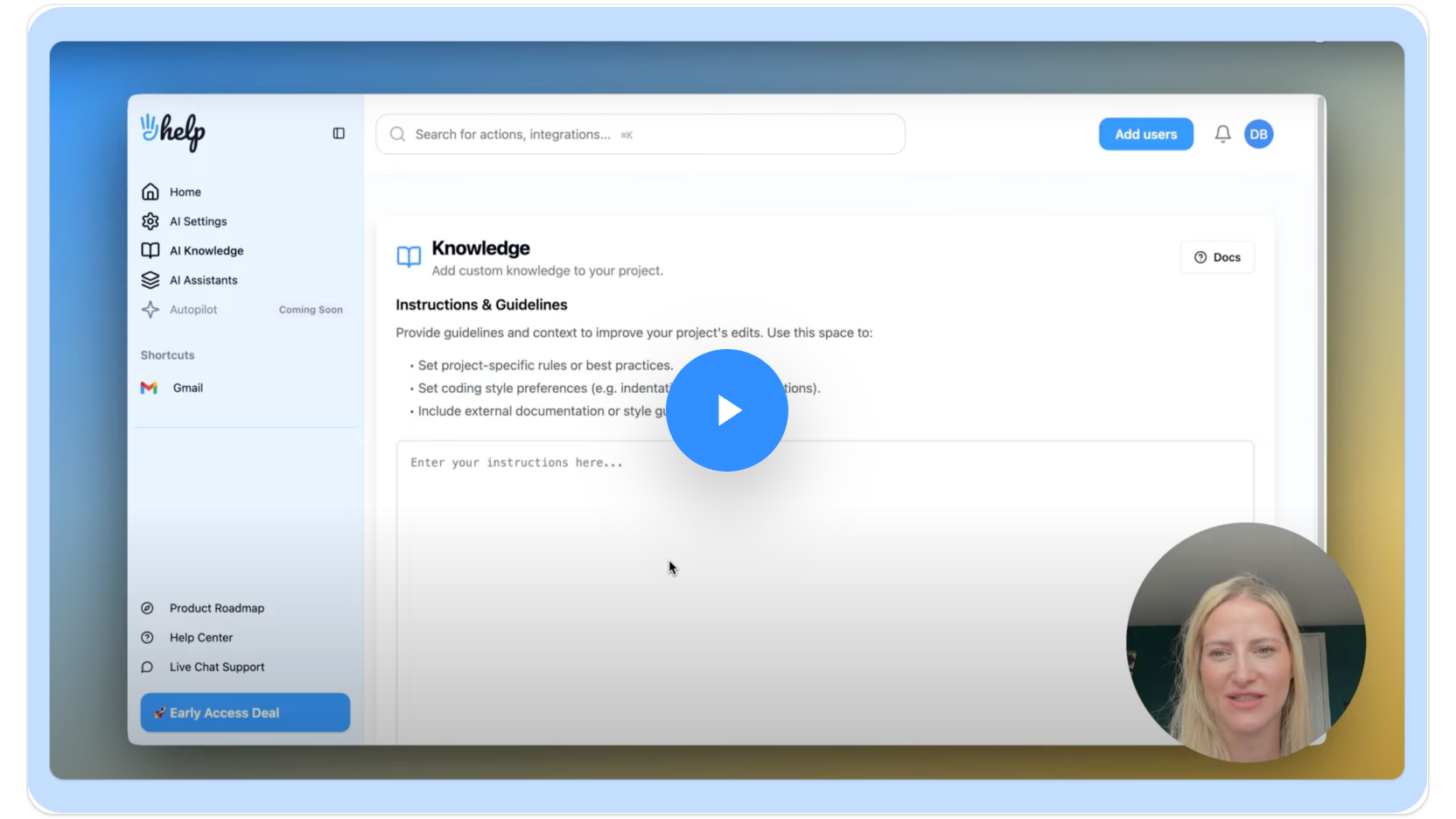Click the search magnifier icon

(397, 134)
